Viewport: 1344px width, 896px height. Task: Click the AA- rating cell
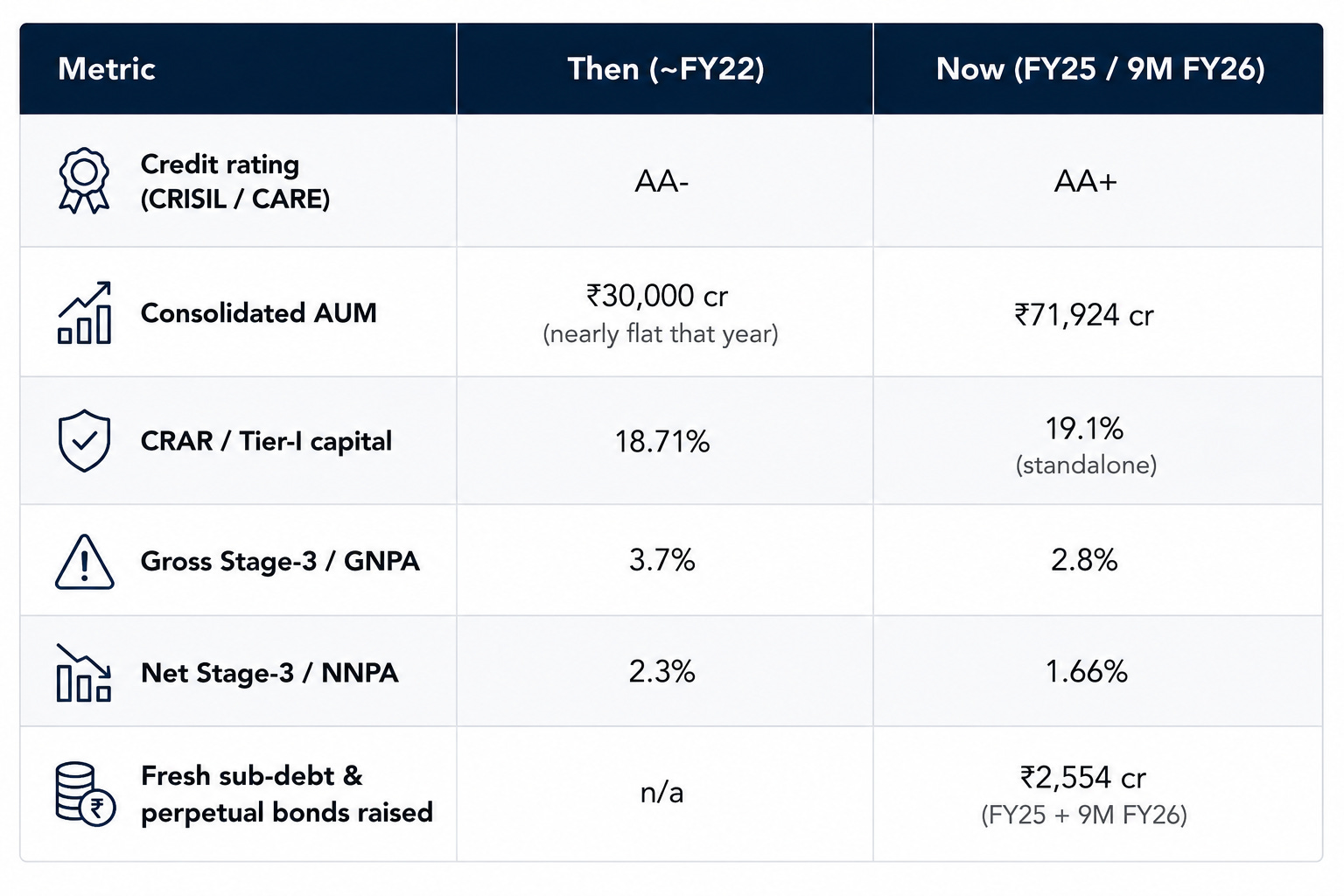tap(661, 181)
